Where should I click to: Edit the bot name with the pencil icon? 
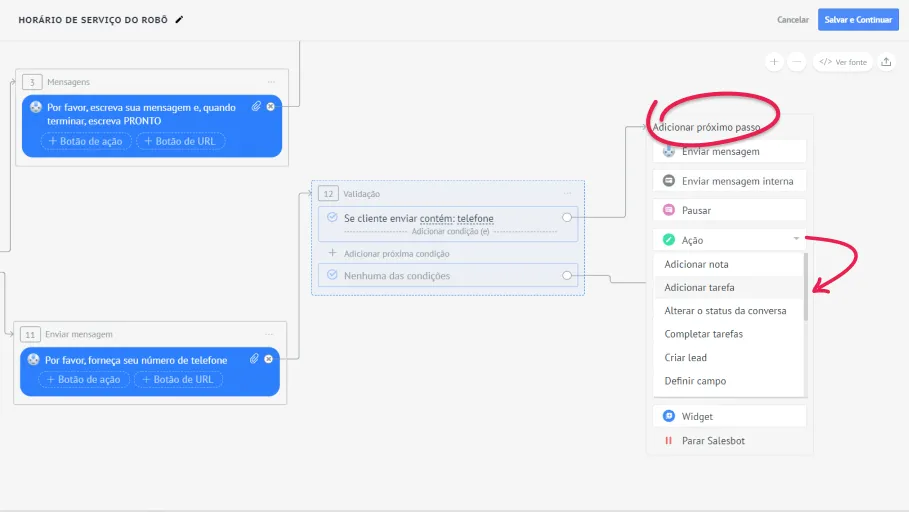[179, 20]
